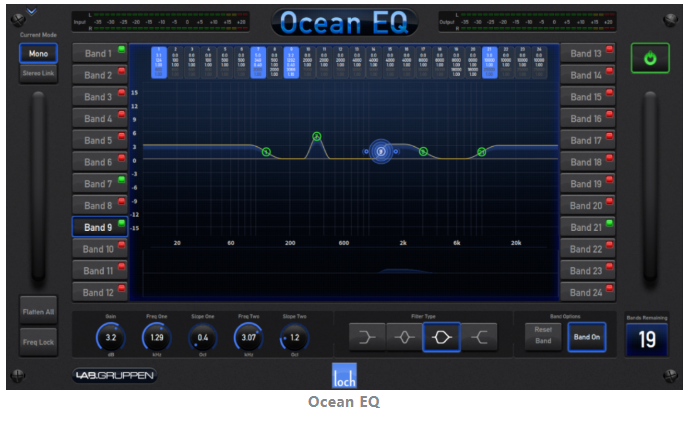The width and height of the screenshot is (695, 422).
Task: Select the Band 1 tab
Action: 98,53
